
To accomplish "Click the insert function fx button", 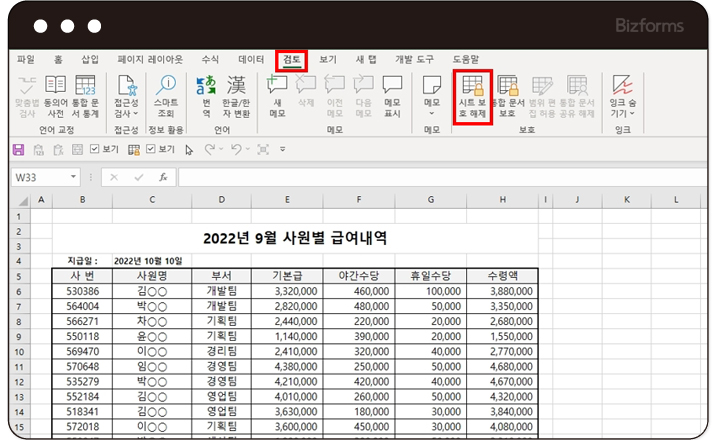I will 162,177.
